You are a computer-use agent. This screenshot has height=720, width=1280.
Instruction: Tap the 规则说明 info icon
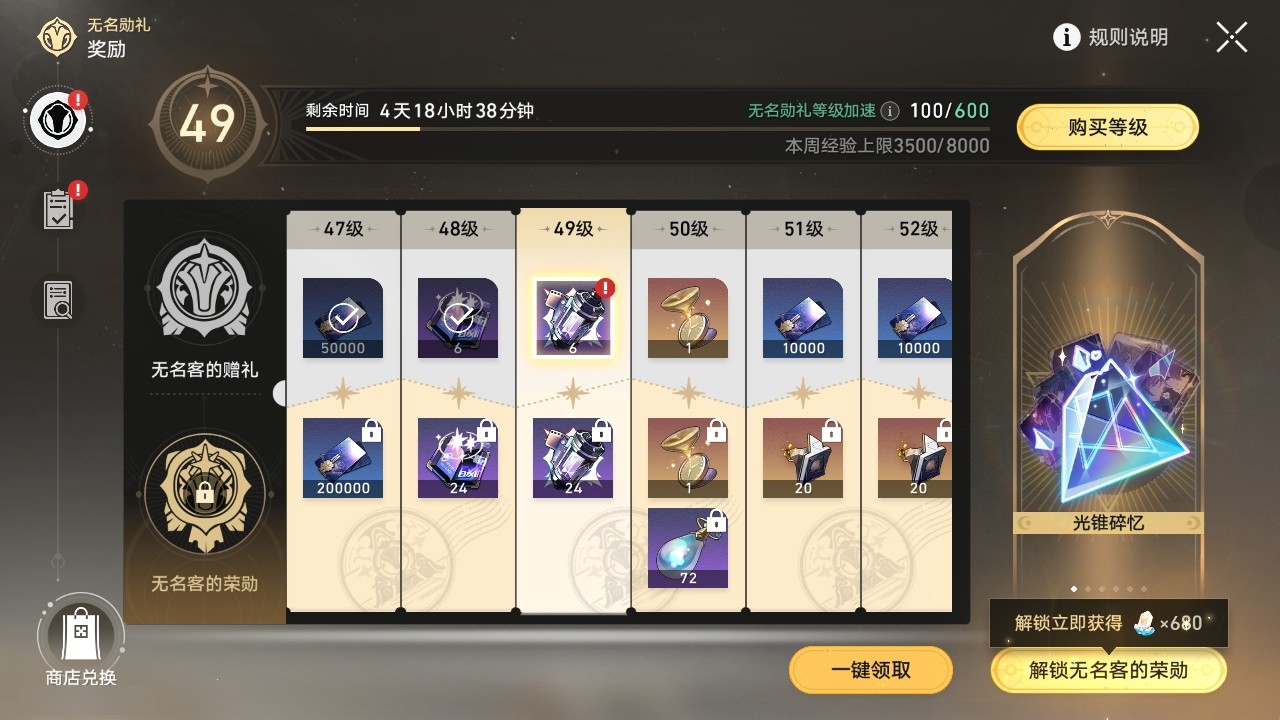click(1067, 37)
